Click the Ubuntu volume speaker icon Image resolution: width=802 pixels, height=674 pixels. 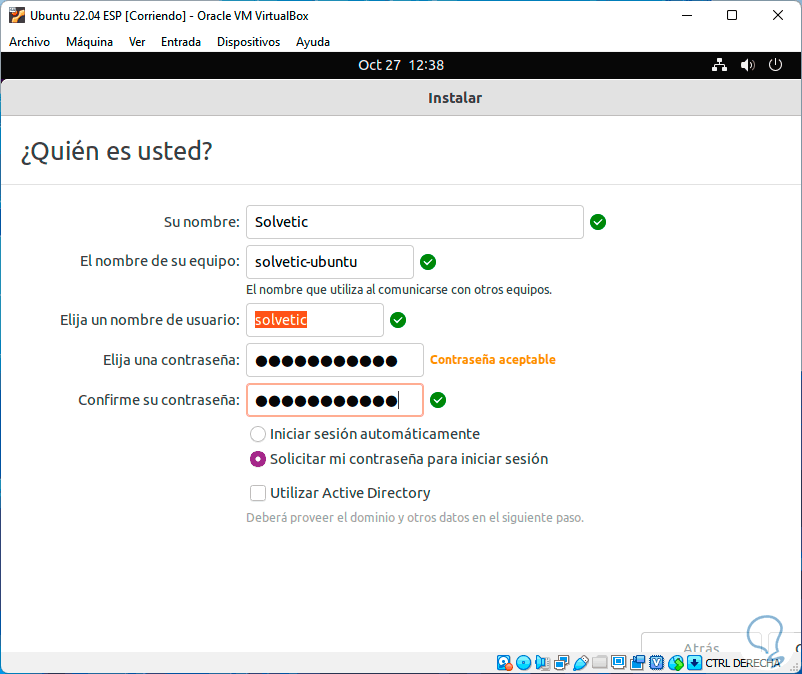[747, 65]
